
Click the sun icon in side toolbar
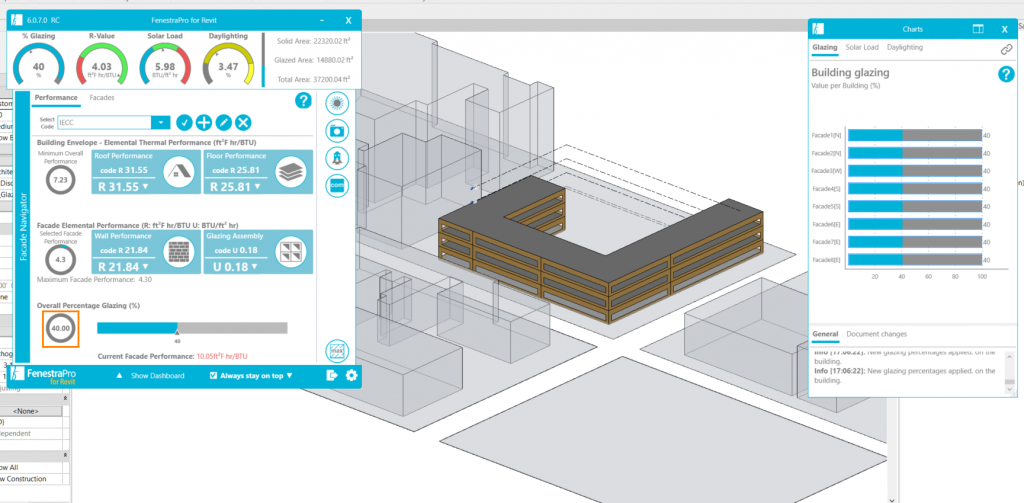(337, 103)
